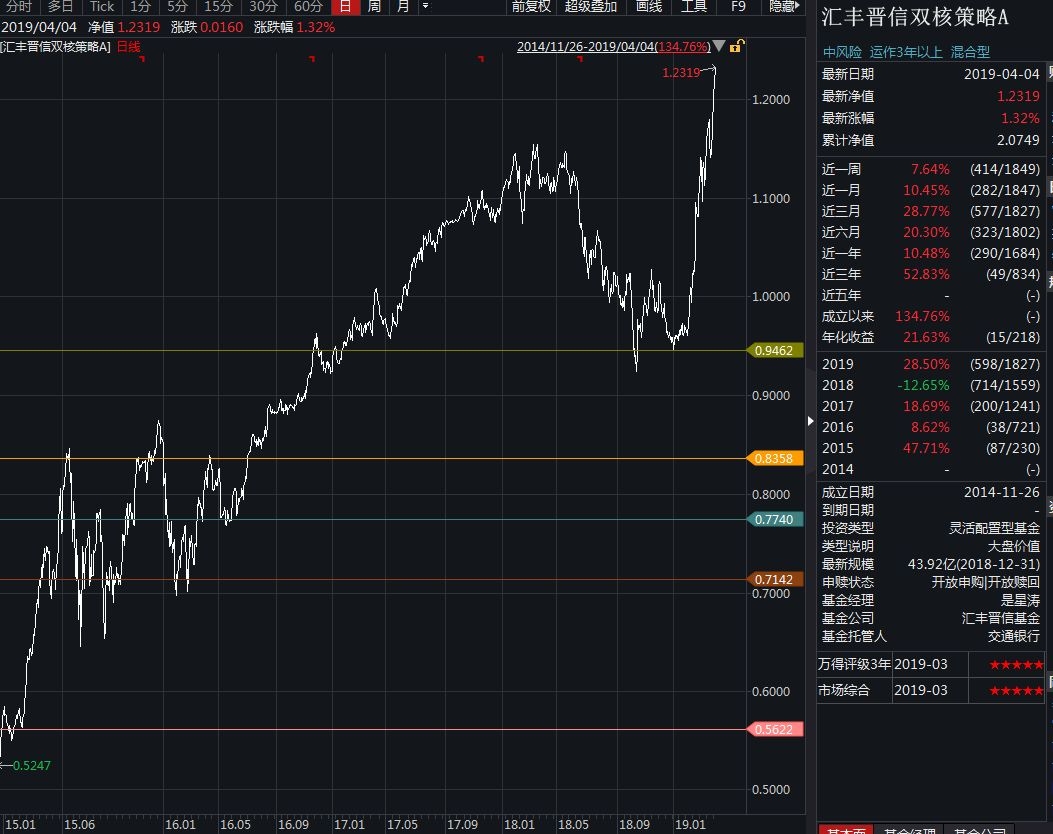1053x834 pixels.
Task: Toggle the 前复权 price adjustment option
Action: click(x=531, y=7)
